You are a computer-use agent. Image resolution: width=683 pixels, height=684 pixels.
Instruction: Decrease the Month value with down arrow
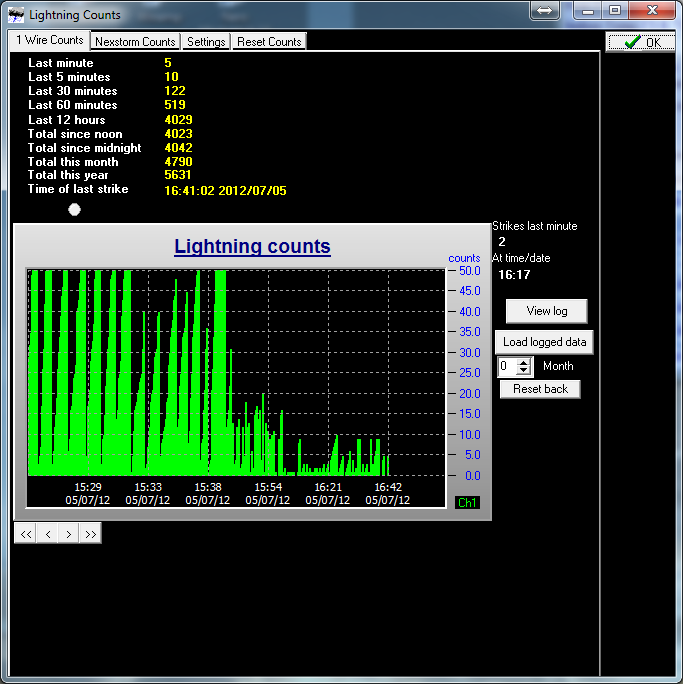coord(523,371)
